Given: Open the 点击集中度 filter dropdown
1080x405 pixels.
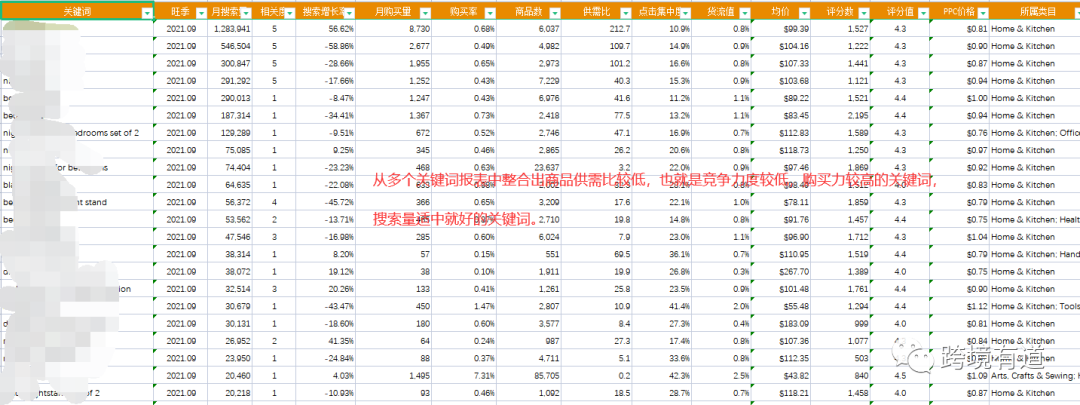Looking at the screenshot, I should [x=685, y=13].
